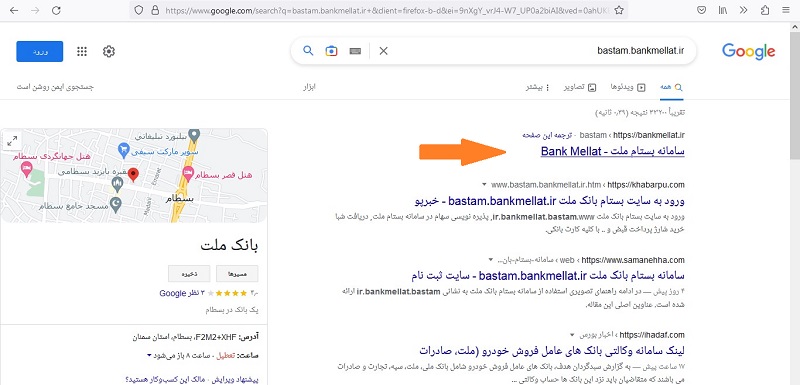800x385 pixels.
Task: Open the Firefox hamburger menu
Action: click(x=785, y=10)
